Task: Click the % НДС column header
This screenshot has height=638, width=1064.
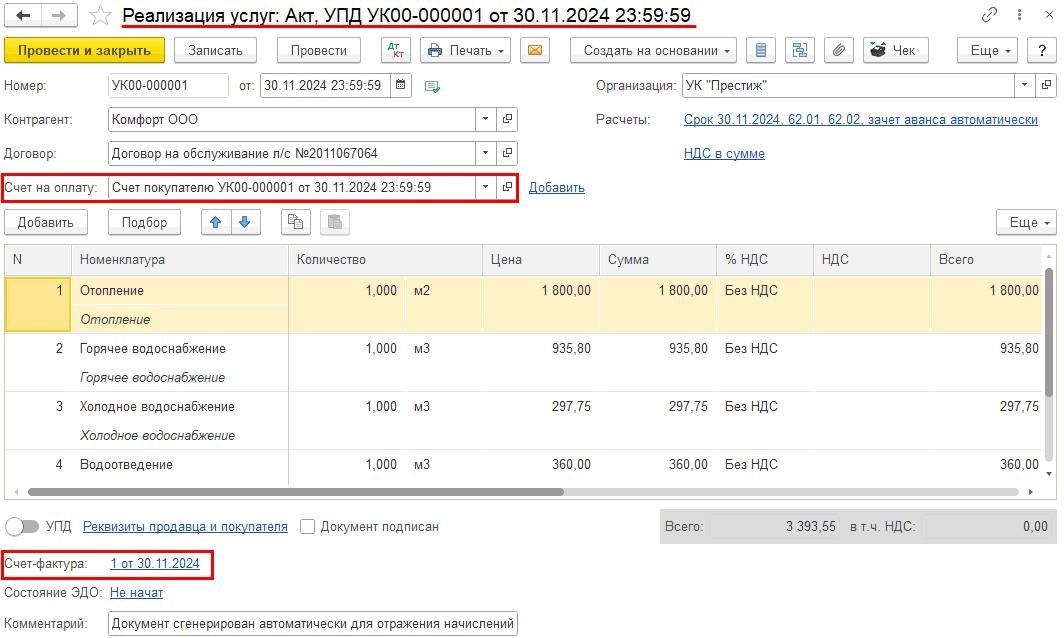Action: [x=765, y=259]
